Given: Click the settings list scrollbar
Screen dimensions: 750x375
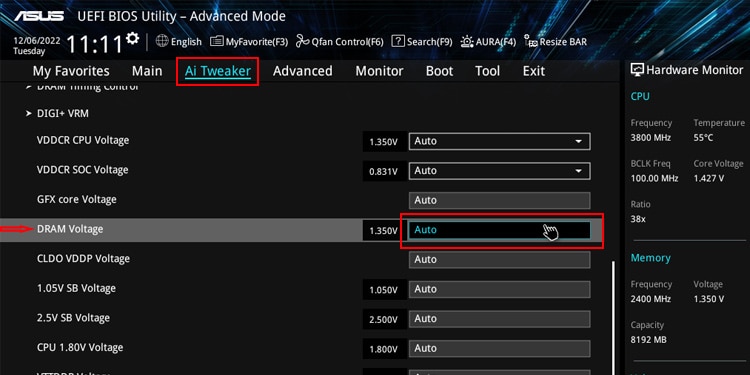Looking at the screenshot, I should [613, 319].
